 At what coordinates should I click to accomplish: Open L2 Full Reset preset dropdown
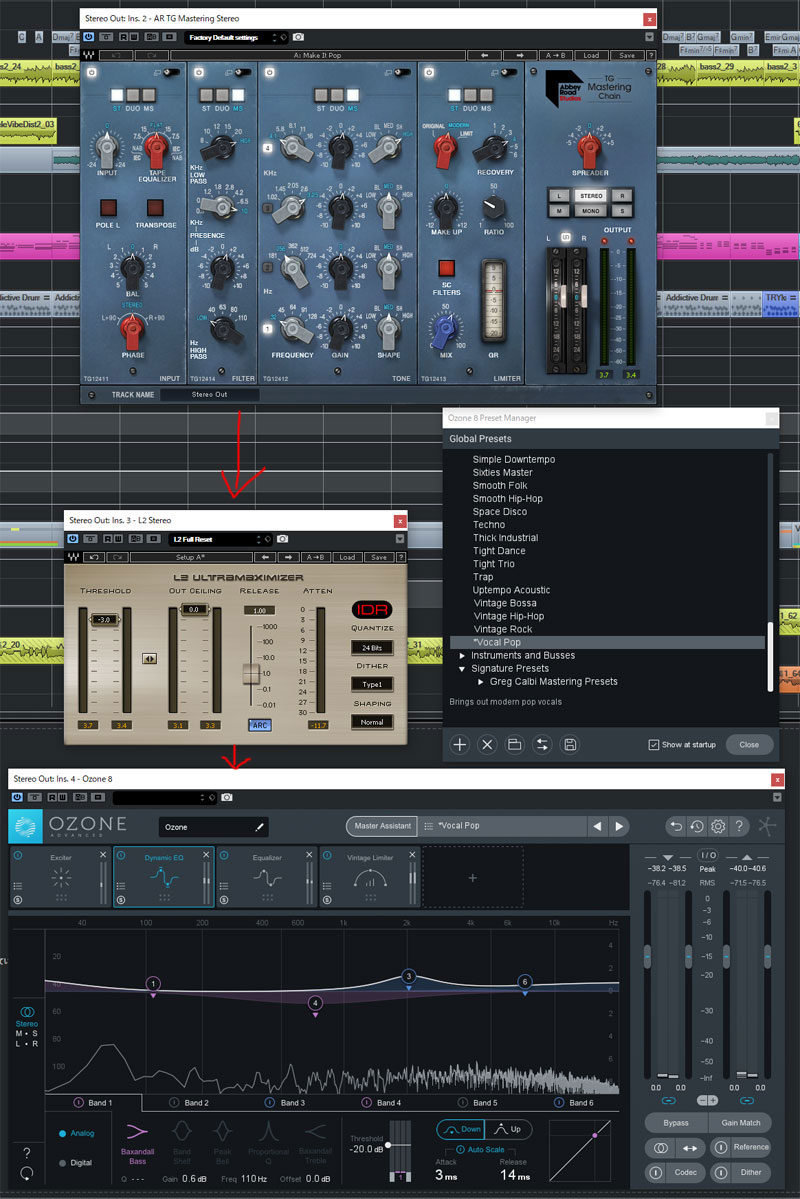[220, 539]
